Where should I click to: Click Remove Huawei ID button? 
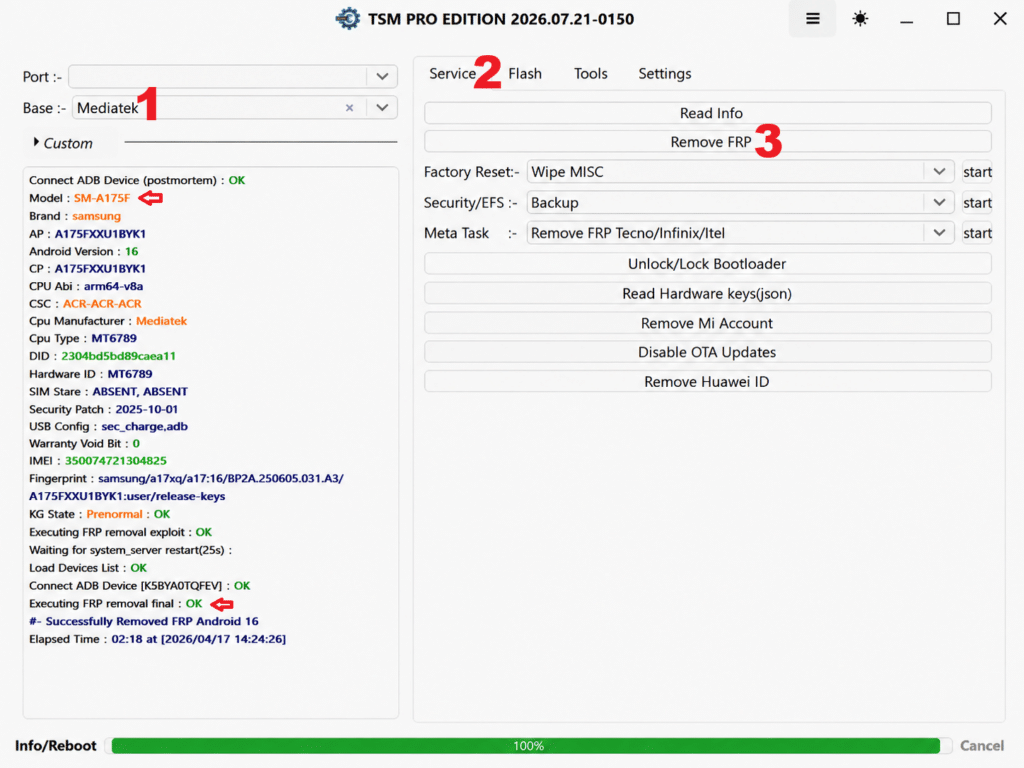tap(708, 381)
